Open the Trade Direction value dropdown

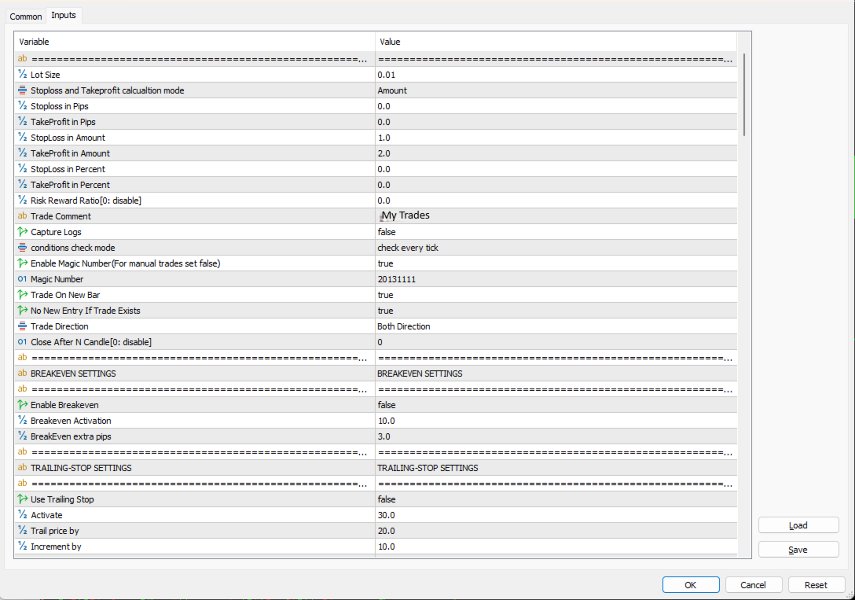click(x=550, y=326)
